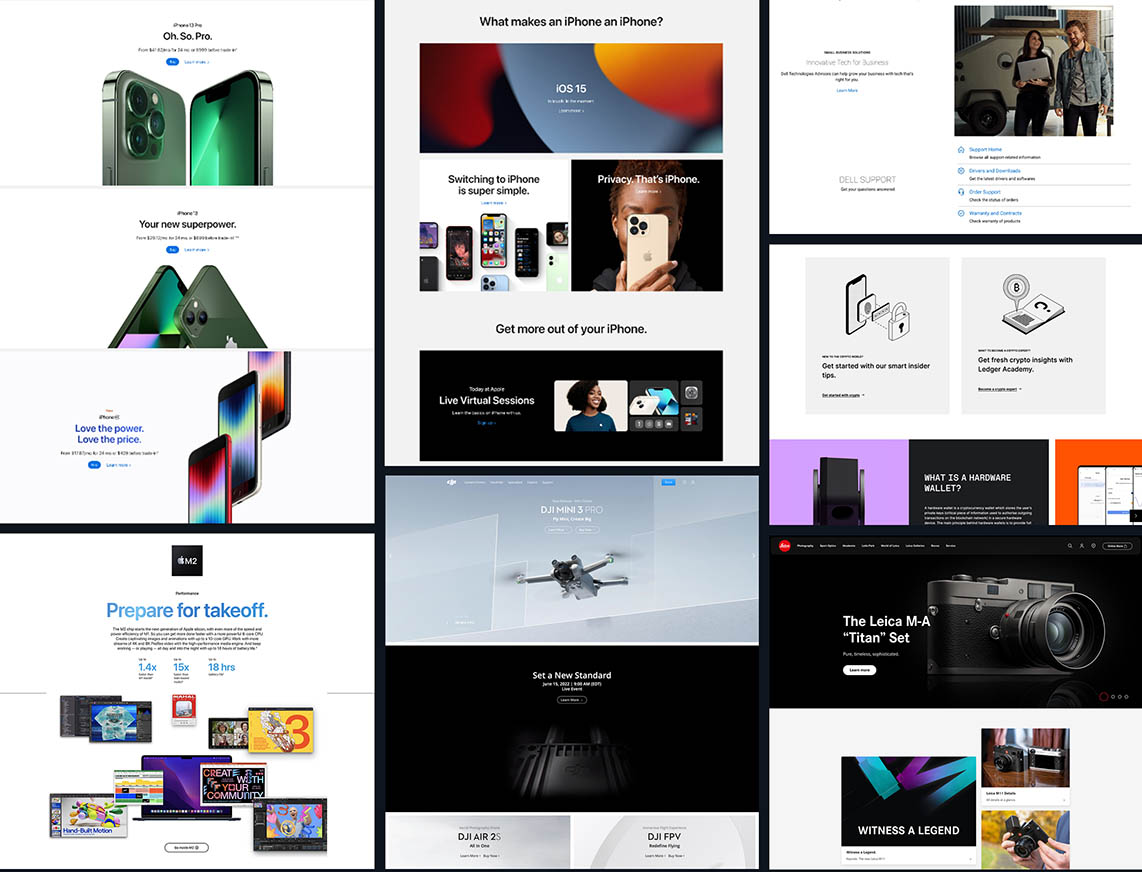The width and height of the screenshot is (1142, 872).
Task: Click the Order Support headset icon
Action: pos(961,192)
